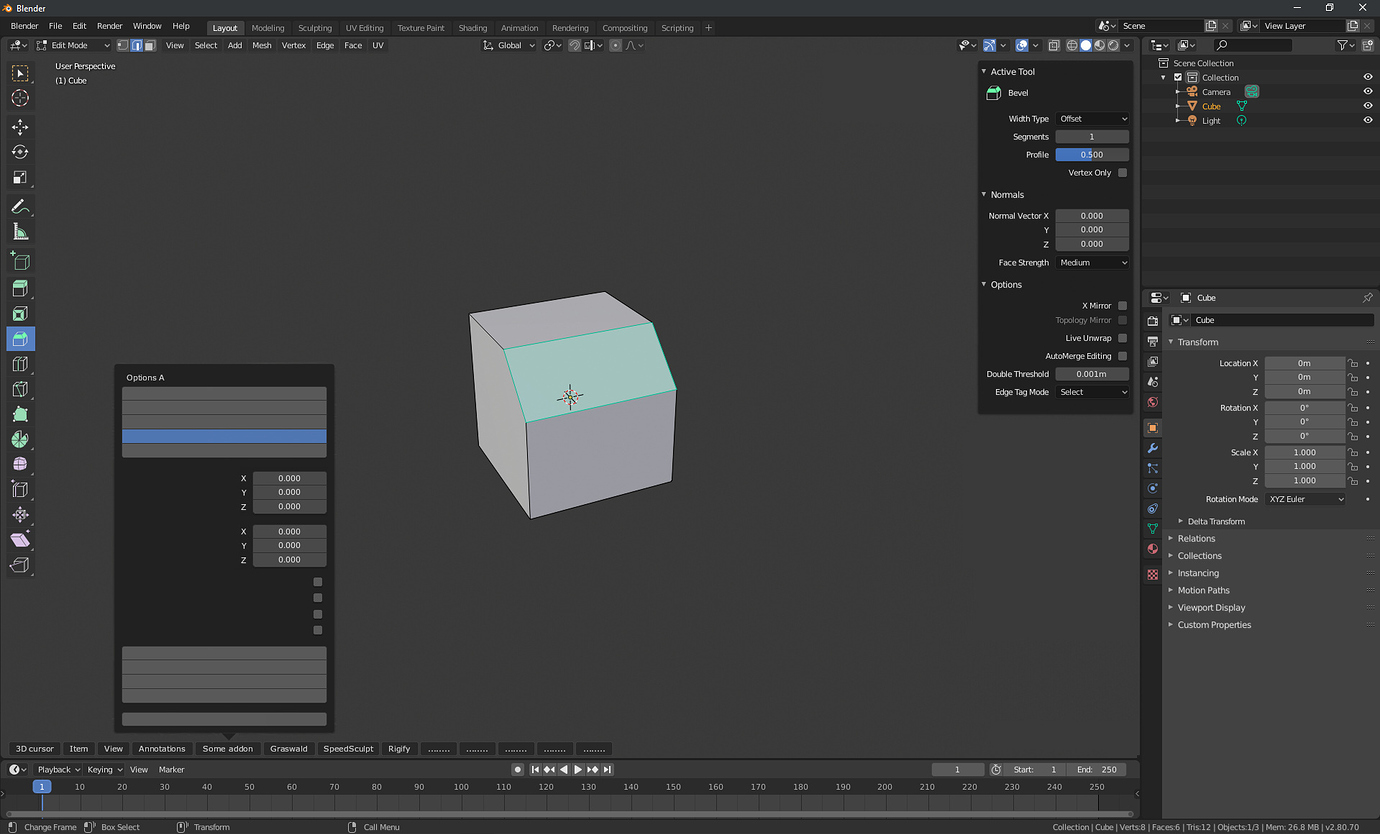Click the Marker button in timeline
This screenshot has width=1380, height=834.
tap(172, 770)
